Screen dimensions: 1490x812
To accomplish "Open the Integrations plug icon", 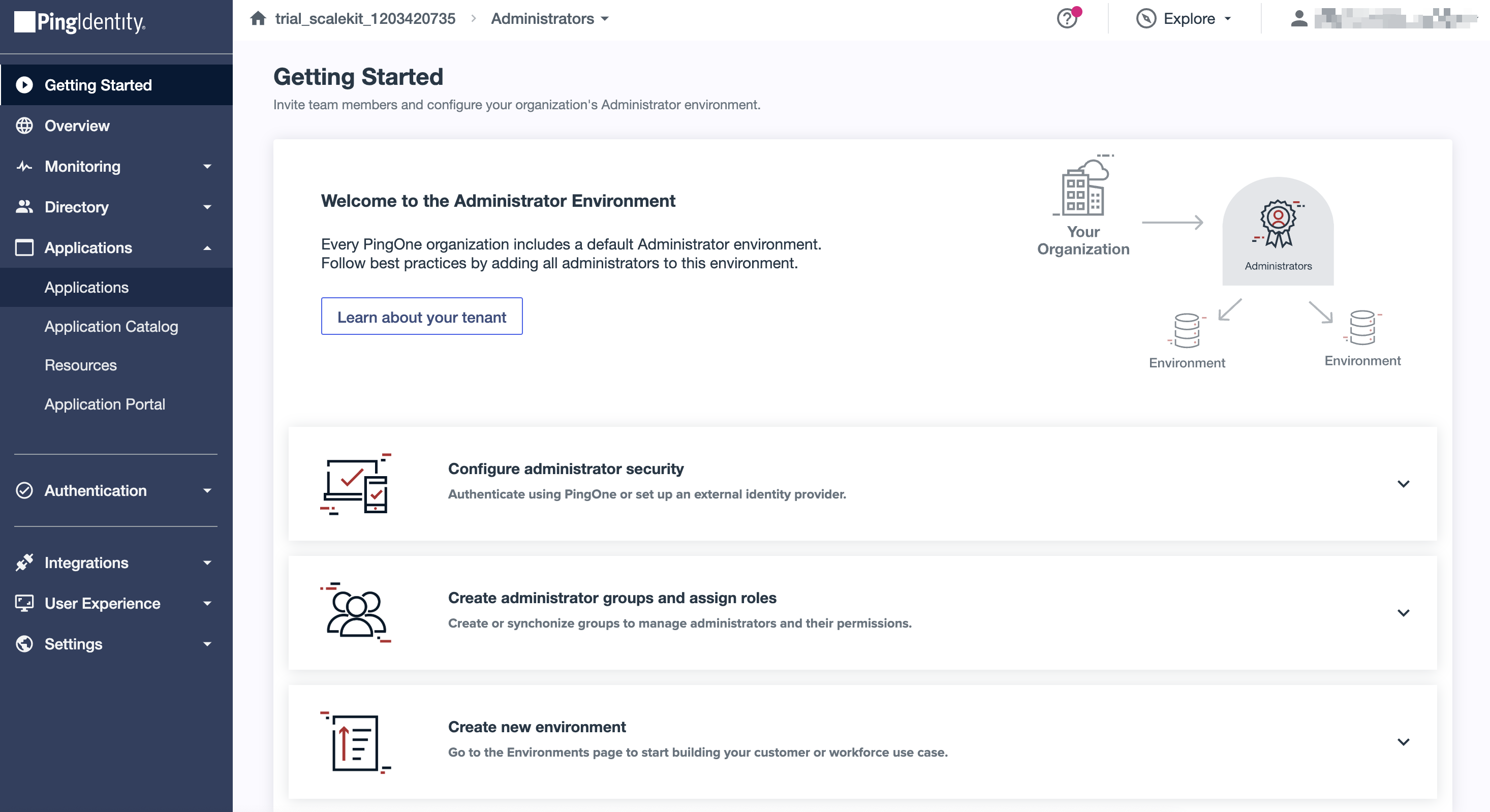I will coord(24,562).
